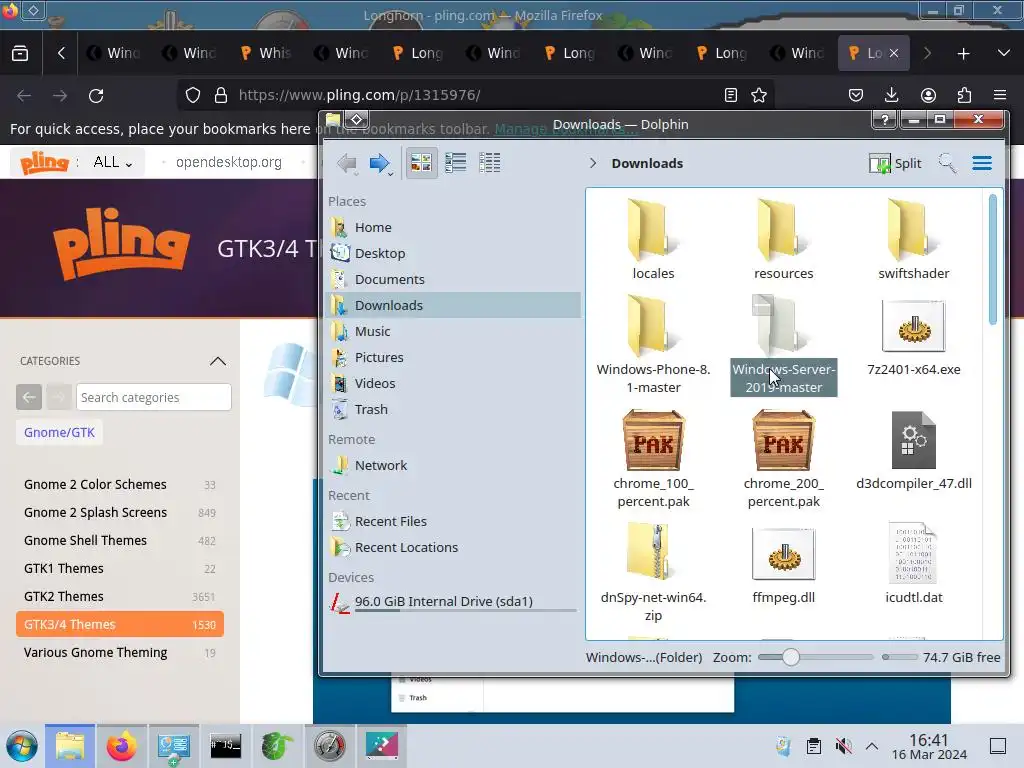This screenshot has height=768, width=1024.
Task: Select d3dcompiler_47.dll file
Action: [x=913, y=451]
